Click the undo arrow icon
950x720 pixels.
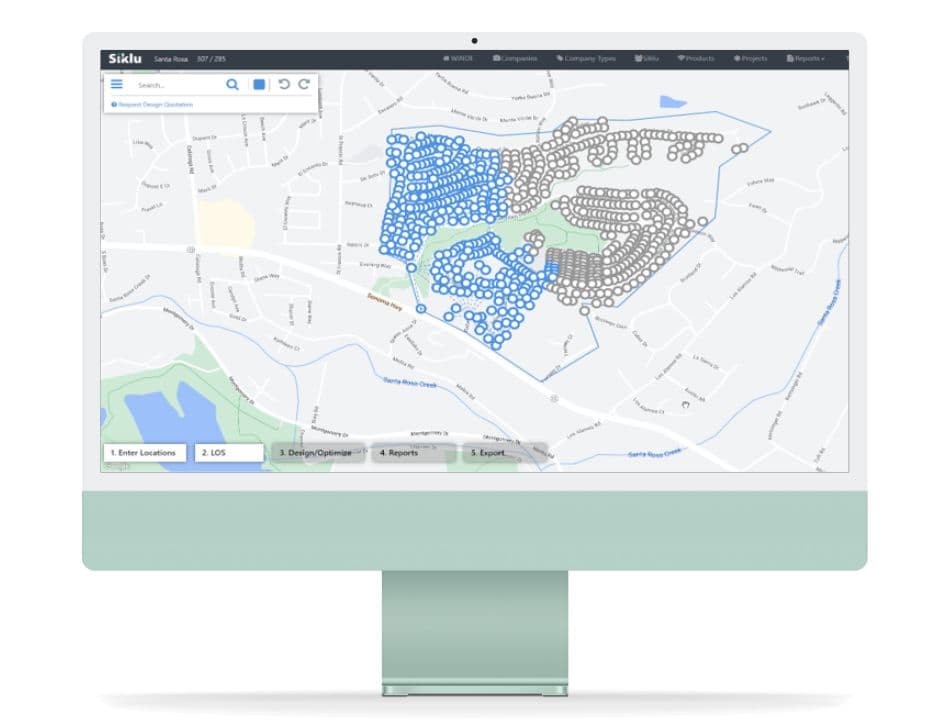[x=284, y=85]
